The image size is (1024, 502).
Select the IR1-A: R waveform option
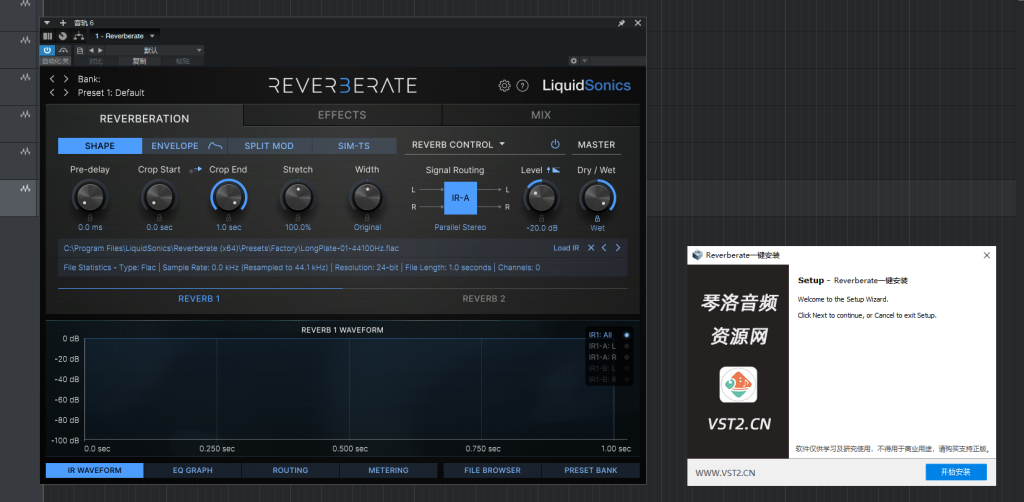click(x=607, y=357)
